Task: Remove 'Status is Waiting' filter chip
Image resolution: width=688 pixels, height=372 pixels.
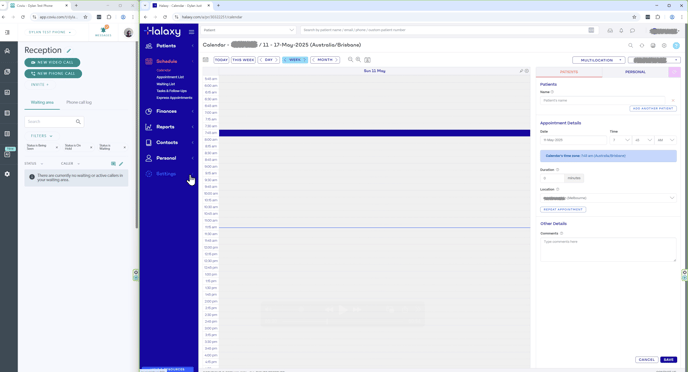Action: pyautogui.click(x=125, y=147)
